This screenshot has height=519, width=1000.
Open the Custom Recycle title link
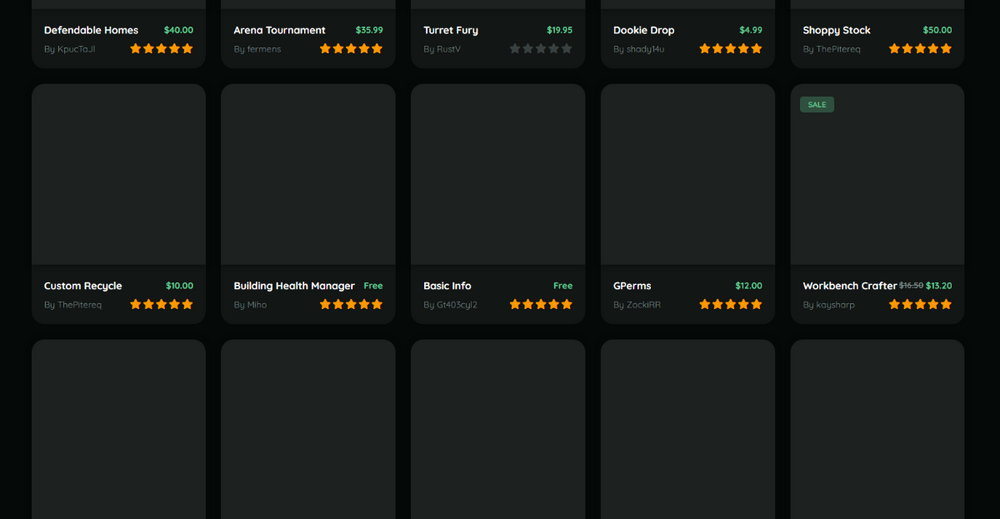tap(83, 286)
